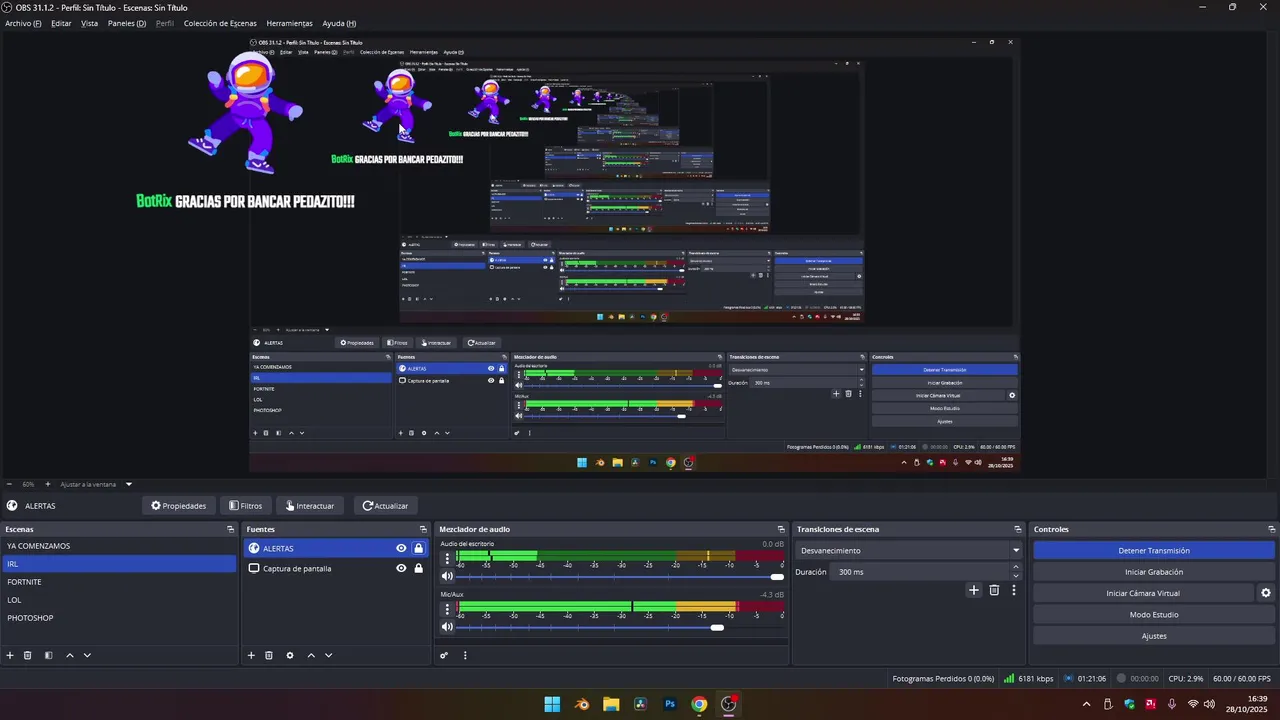
Task: Click ALERTAS browser source globe icon
Action: pos(254,548)
